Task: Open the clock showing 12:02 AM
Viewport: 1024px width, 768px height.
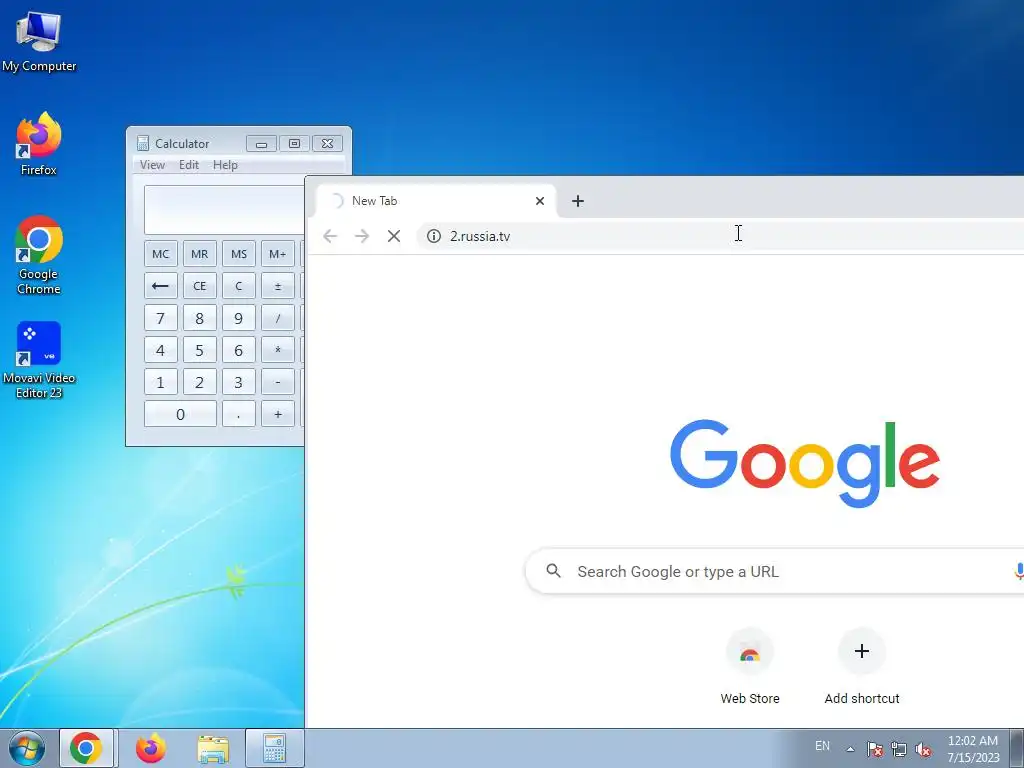Action: tap(973, 749)
